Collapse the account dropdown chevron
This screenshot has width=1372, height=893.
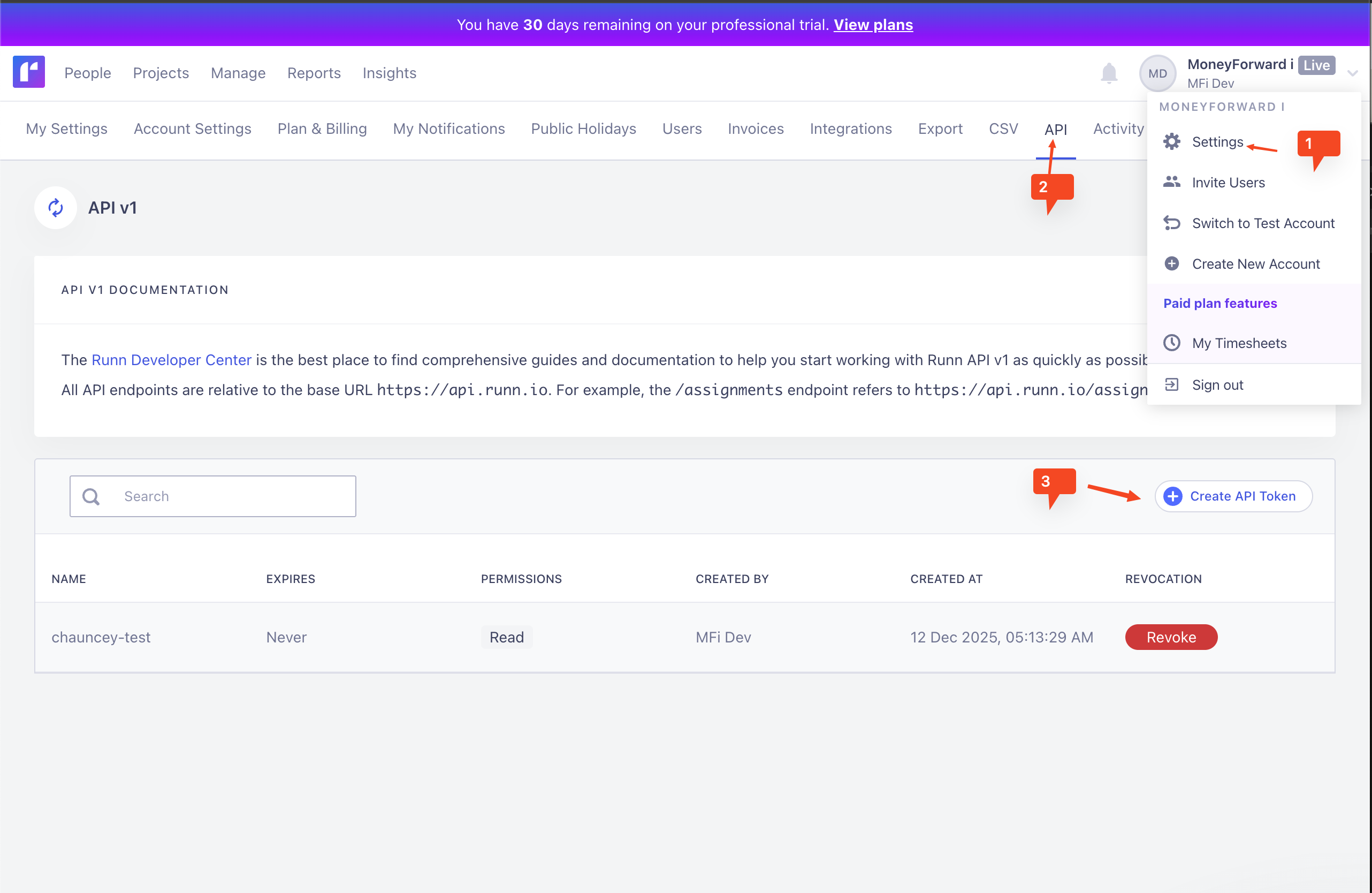[x=1352, y=73]
